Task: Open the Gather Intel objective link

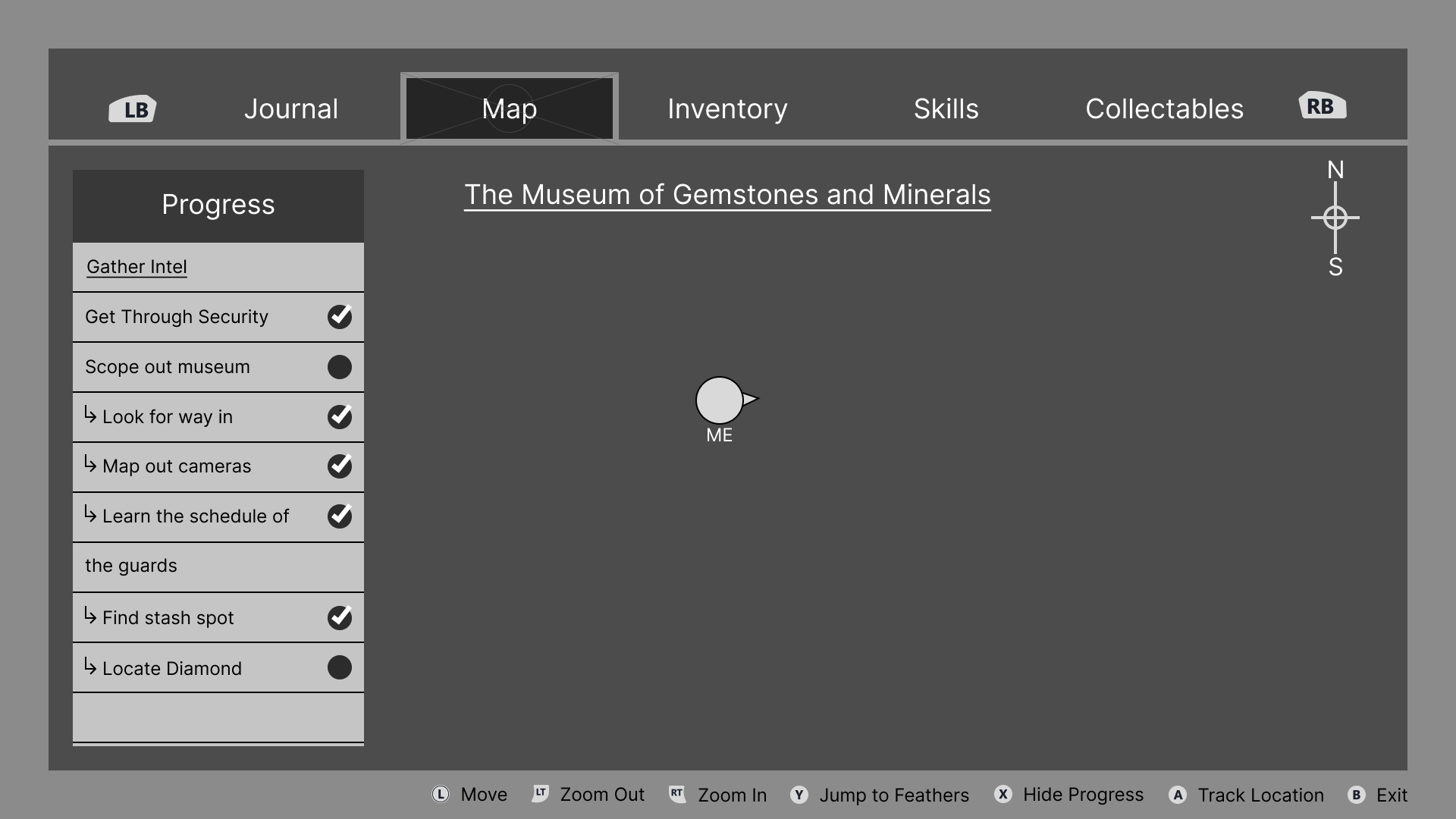Action: (x=136, y=267)
